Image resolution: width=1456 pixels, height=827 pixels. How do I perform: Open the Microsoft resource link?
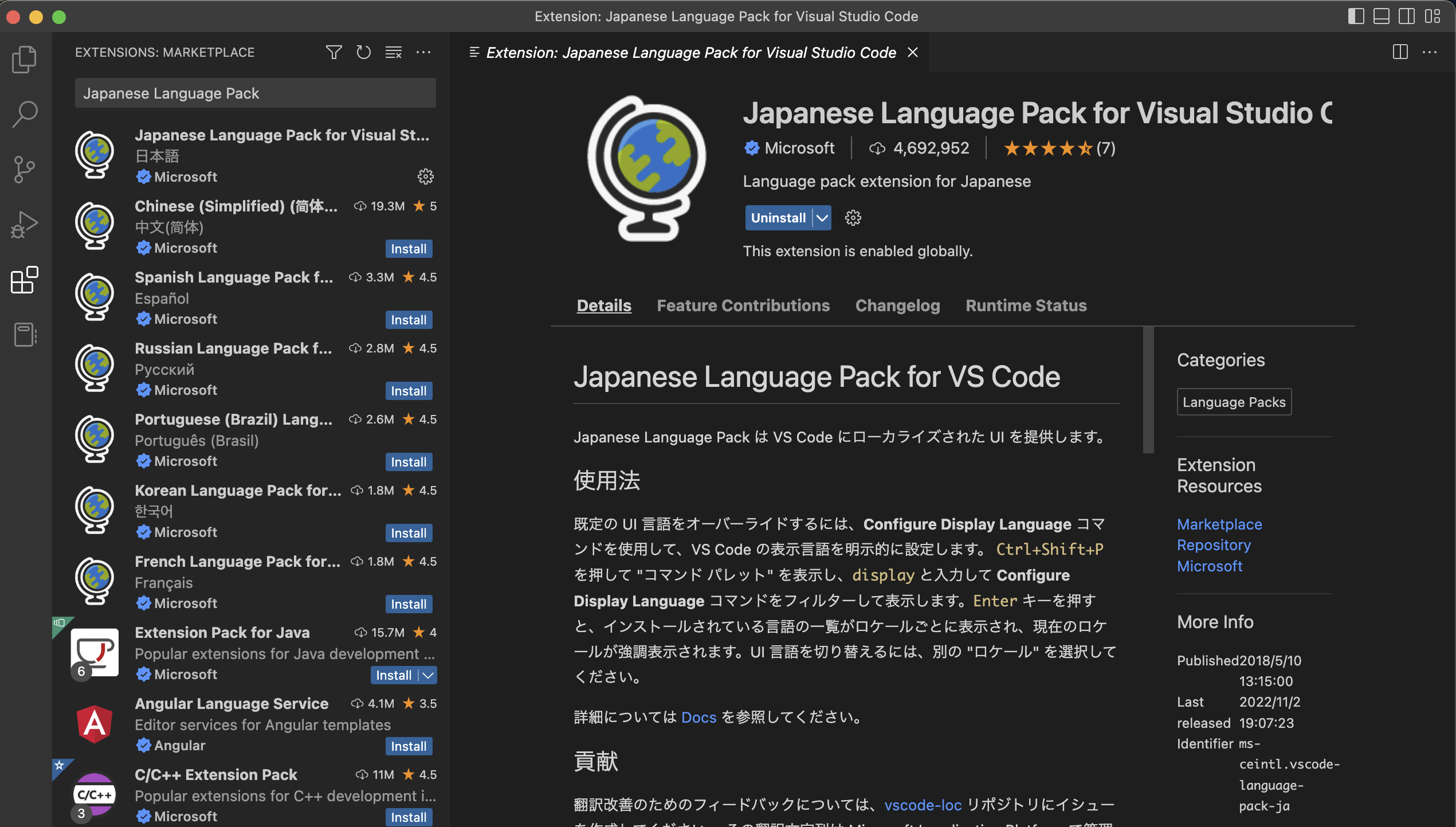click(1209, 566)
